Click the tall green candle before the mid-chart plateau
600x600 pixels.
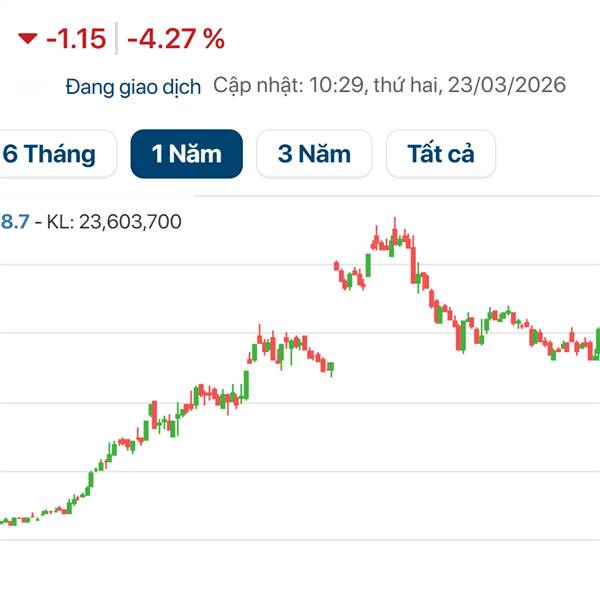click(x=246, y=383)
